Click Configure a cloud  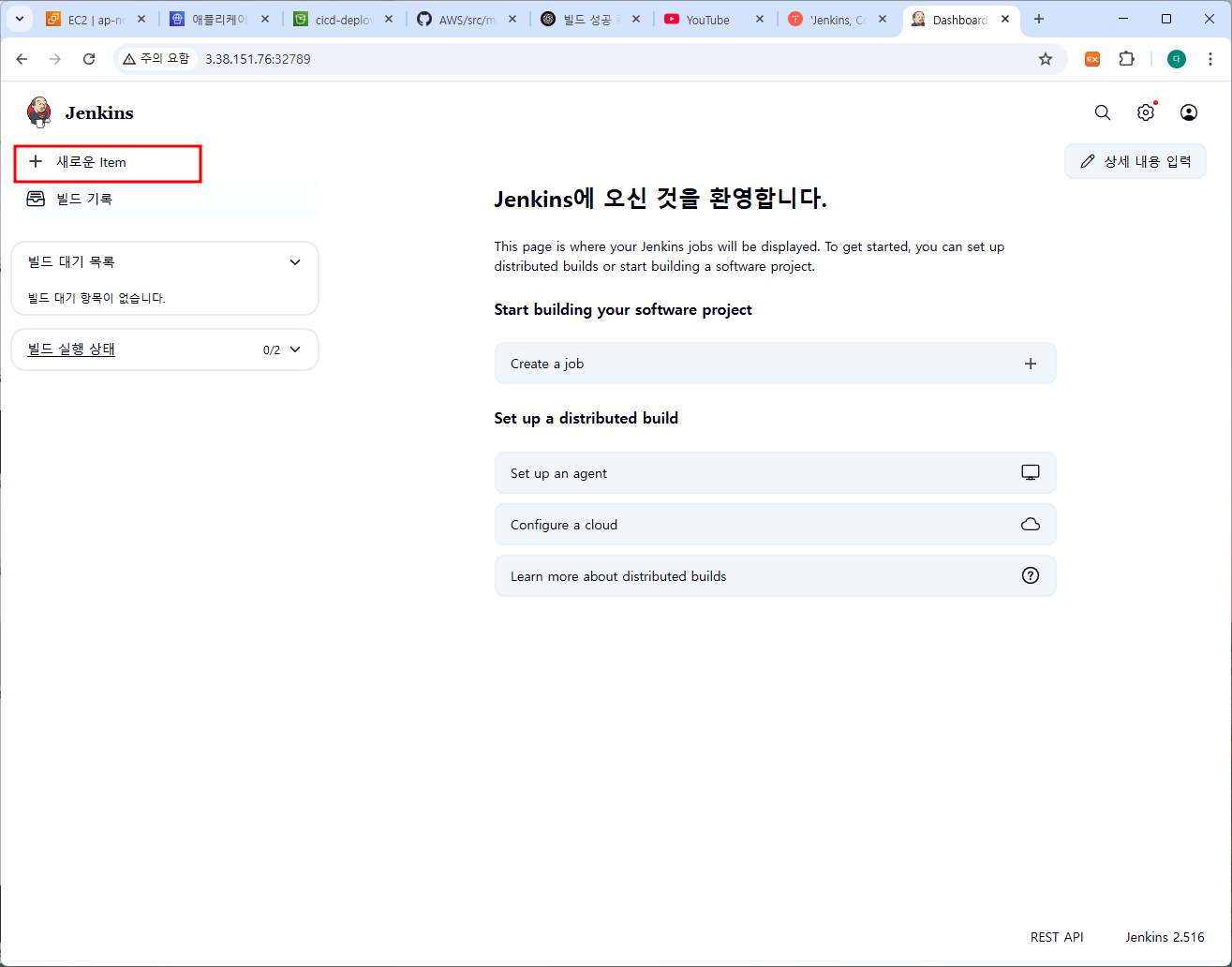click(775, 525)
